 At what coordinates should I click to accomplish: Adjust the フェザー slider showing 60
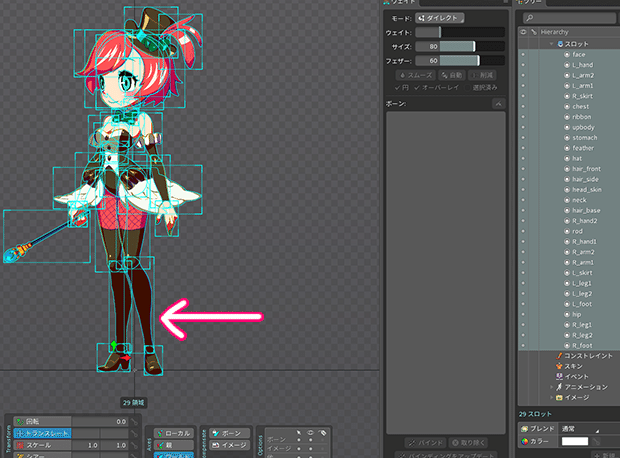click(460, 61)
